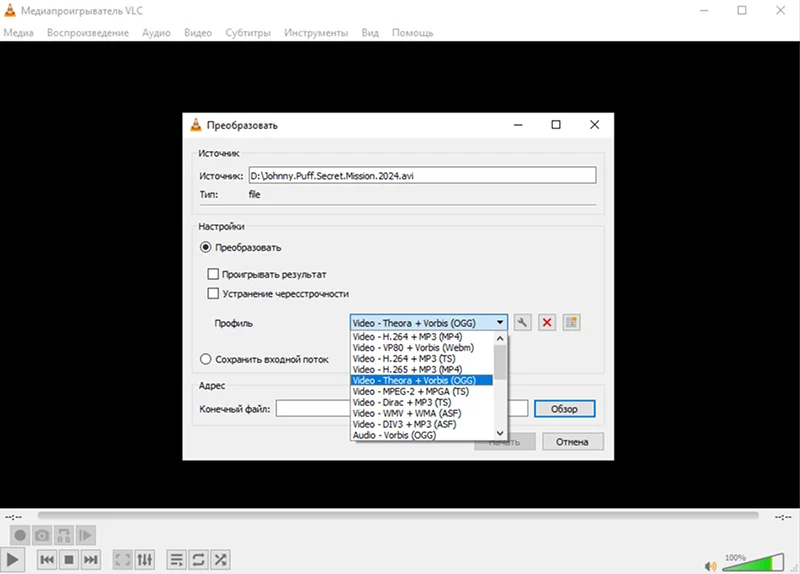Click the Отмена button
Image resolution: width=800 pixels, height=574 pixels.
pyautogui.click(x=572, y=442)
